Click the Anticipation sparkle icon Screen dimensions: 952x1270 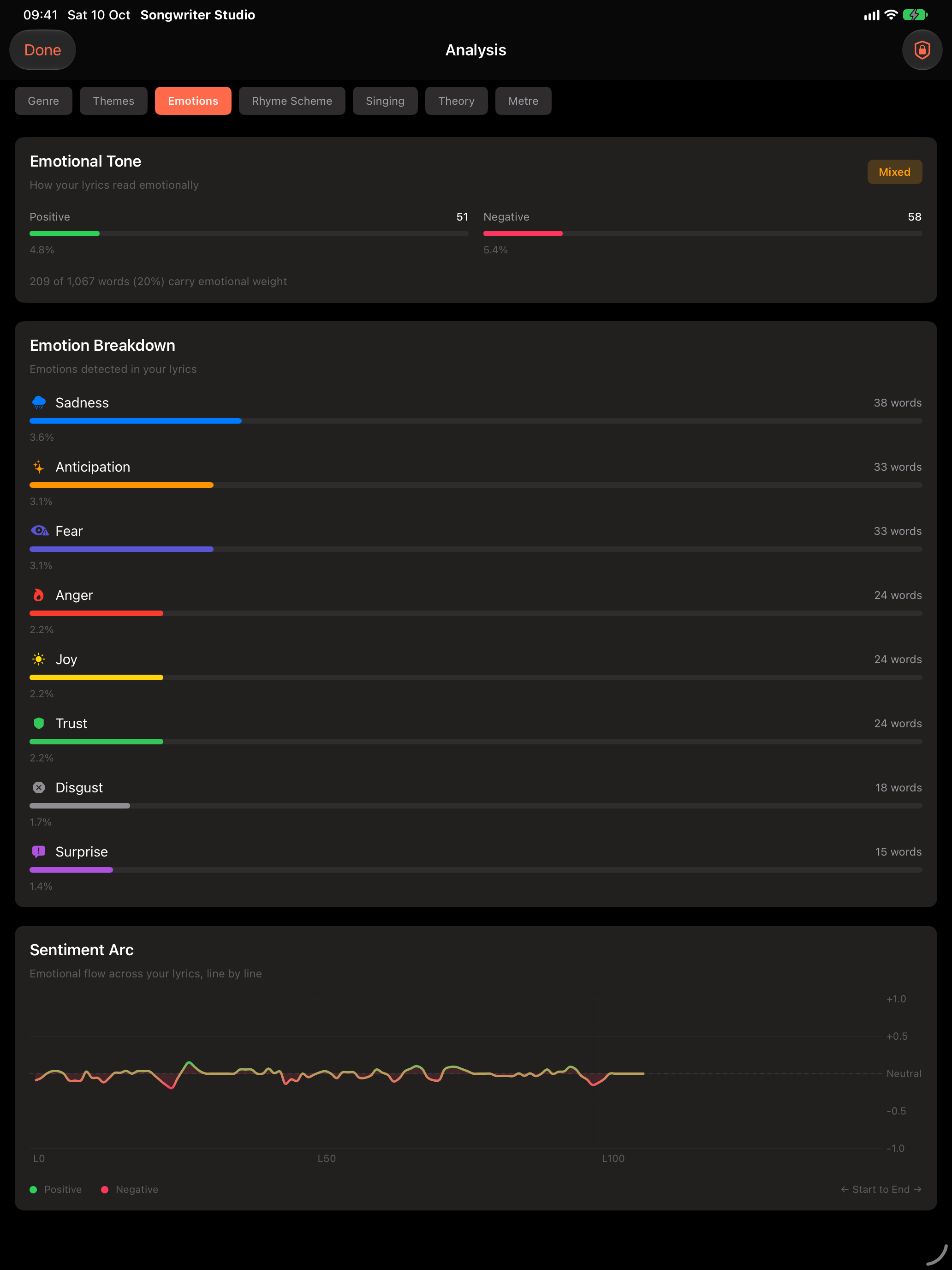coord(38,467)
